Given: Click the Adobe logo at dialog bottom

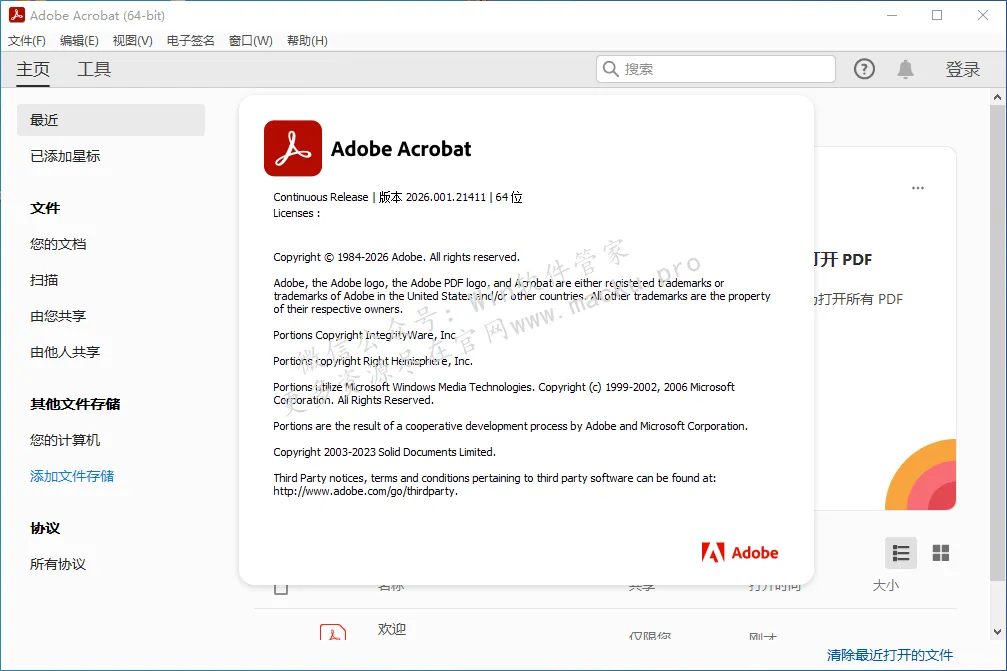Looking at the screenshot, I should point(739,553).
